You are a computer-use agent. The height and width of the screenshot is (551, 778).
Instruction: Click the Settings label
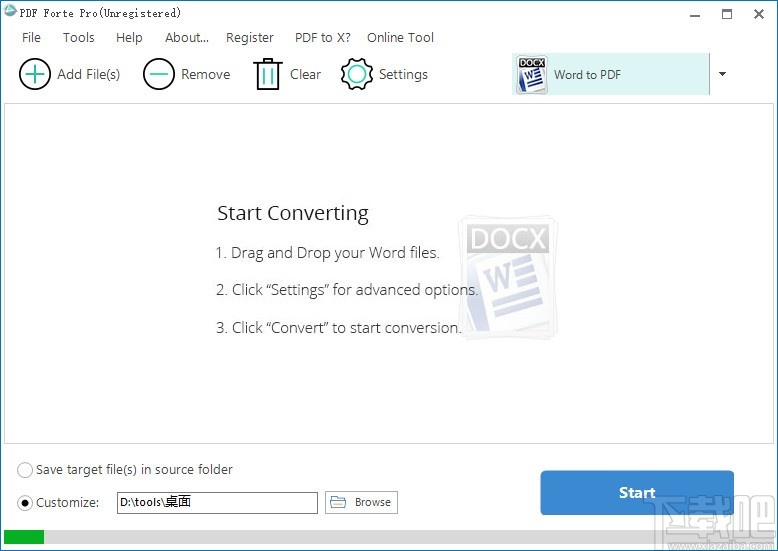403,74
